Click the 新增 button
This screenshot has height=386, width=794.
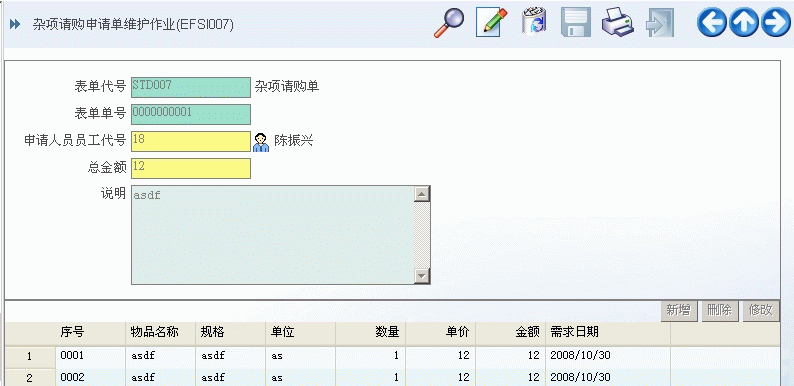pos(679,311)
